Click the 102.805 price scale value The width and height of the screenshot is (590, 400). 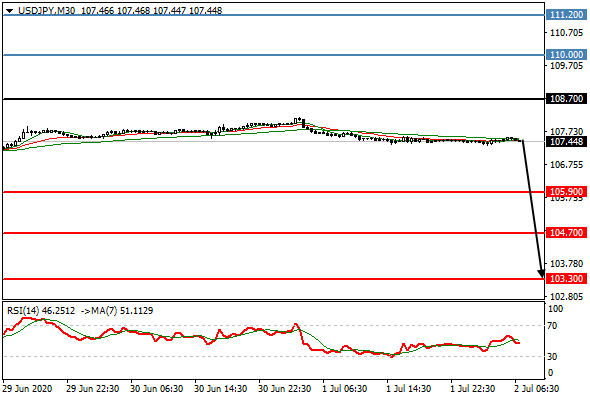[566, 297]
